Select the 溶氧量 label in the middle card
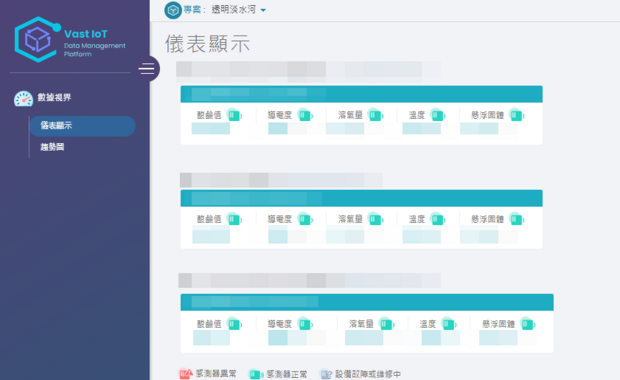The image size is (620, 380). (x=350, y=219)
